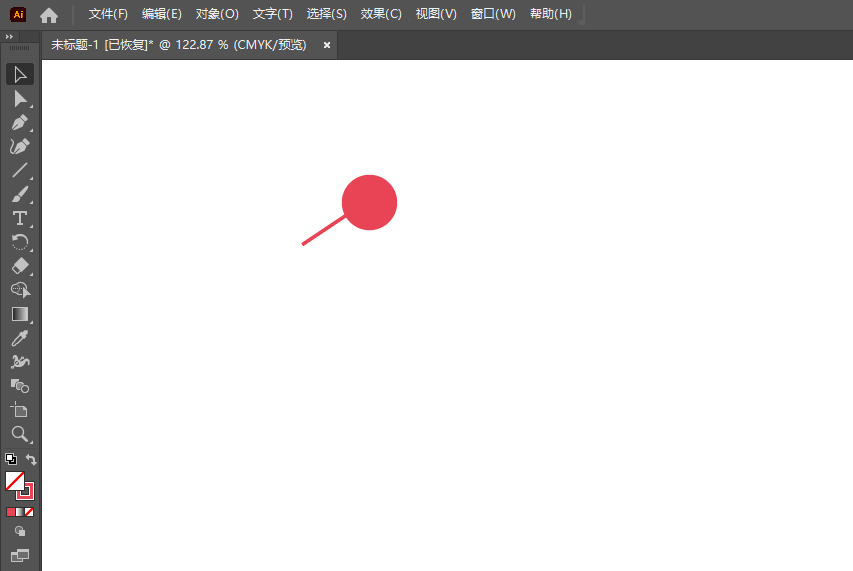Open the 对象(O) menu
This screenshot has height=571, width=853.
coord(217,14)
